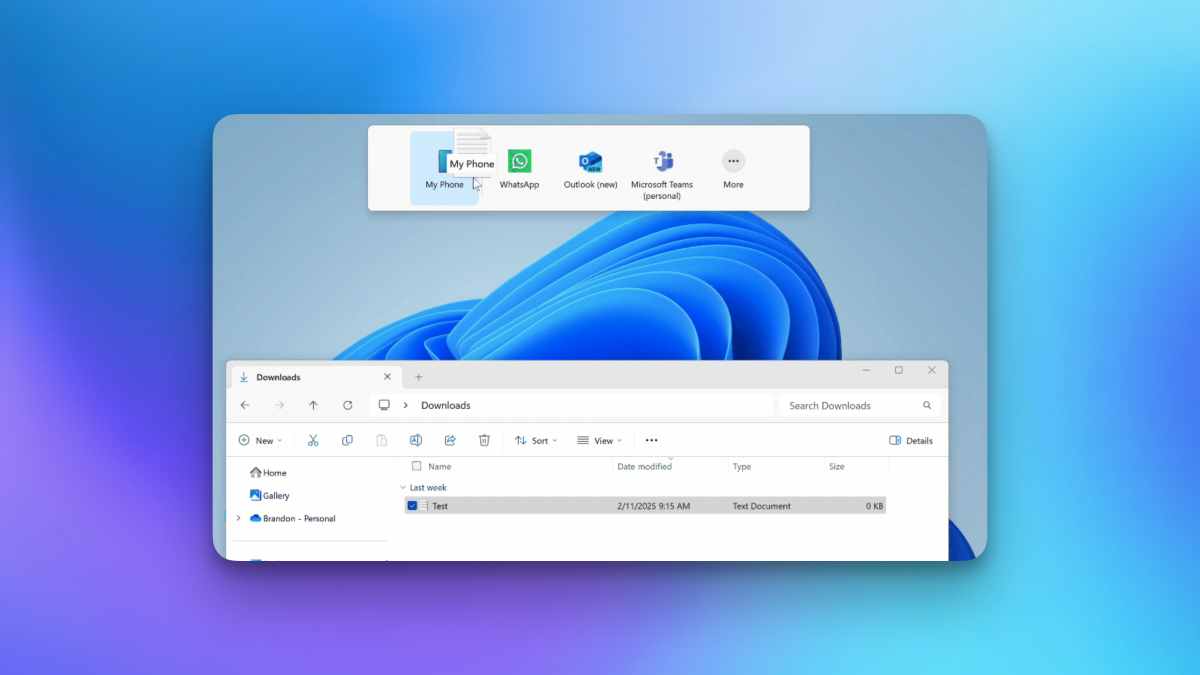
Task: Open Home in navigation pane
Action: tap(268, 473)
